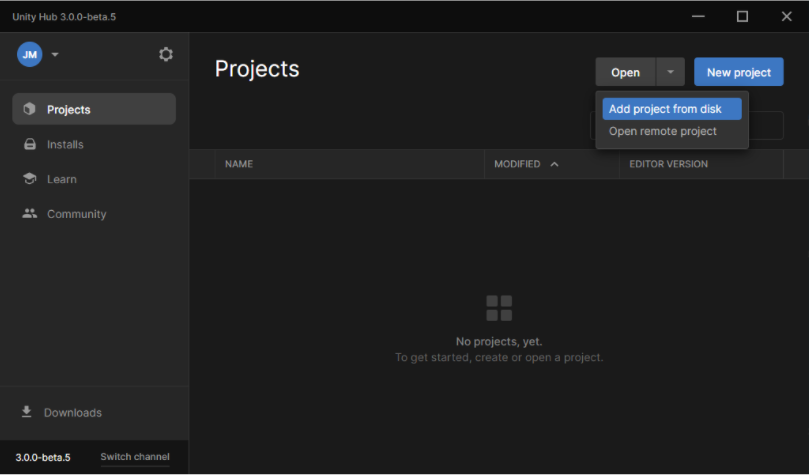Click the EDITOR VERSION column header

pos(668,164)
